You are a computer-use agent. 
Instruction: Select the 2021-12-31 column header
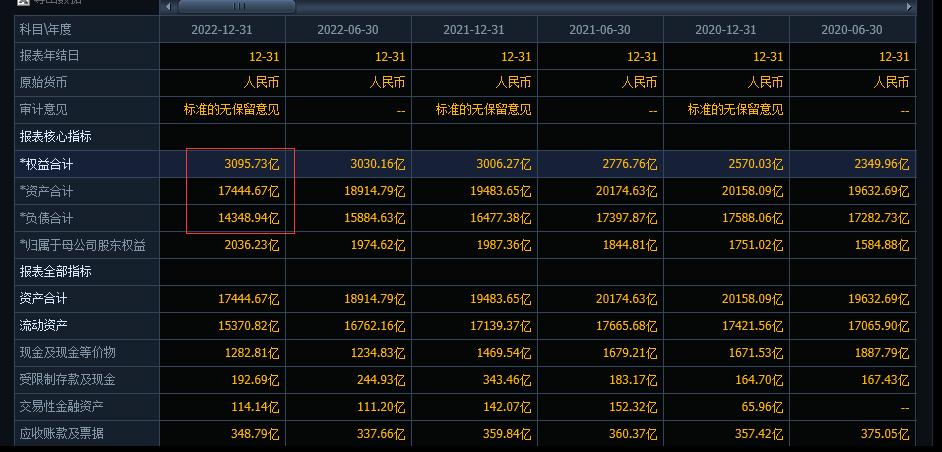pos(474,29)
